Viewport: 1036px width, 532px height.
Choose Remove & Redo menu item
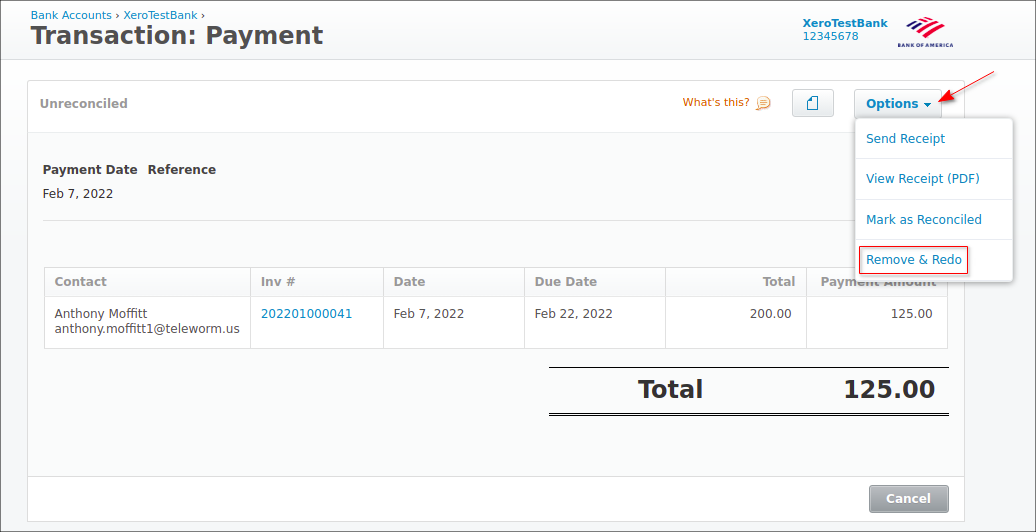point(913,260)
